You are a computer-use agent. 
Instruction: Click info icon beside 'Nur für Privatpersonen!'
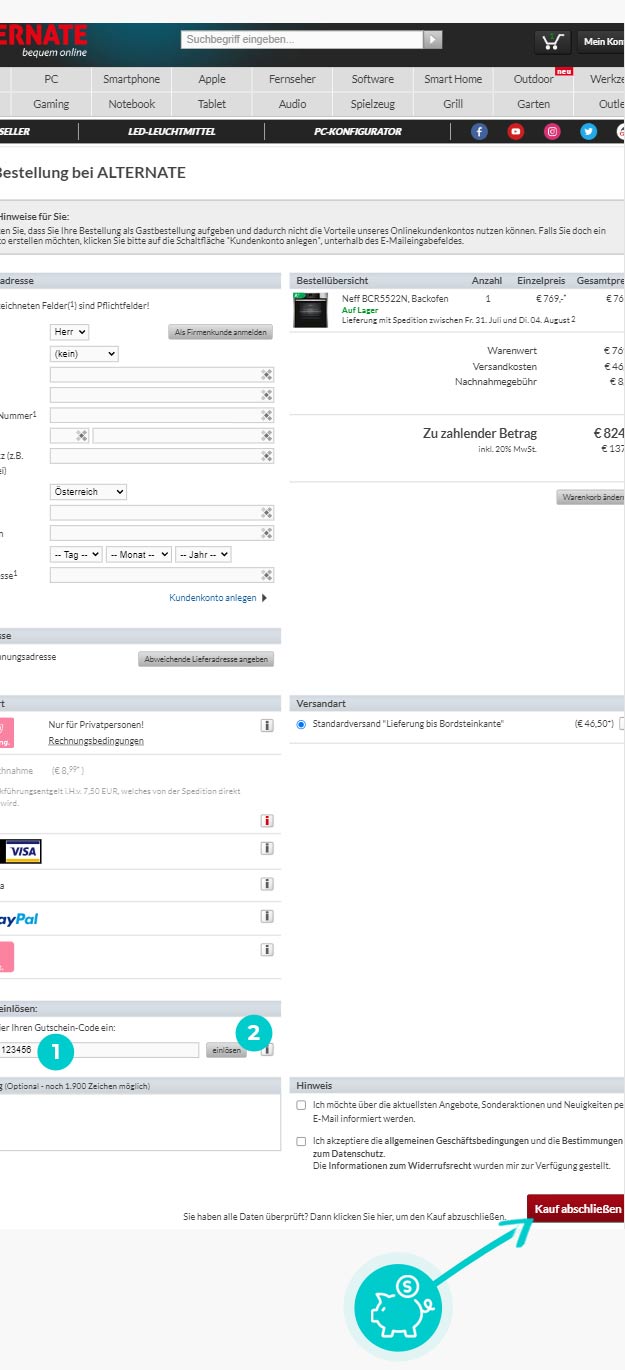tap(267, 726)
